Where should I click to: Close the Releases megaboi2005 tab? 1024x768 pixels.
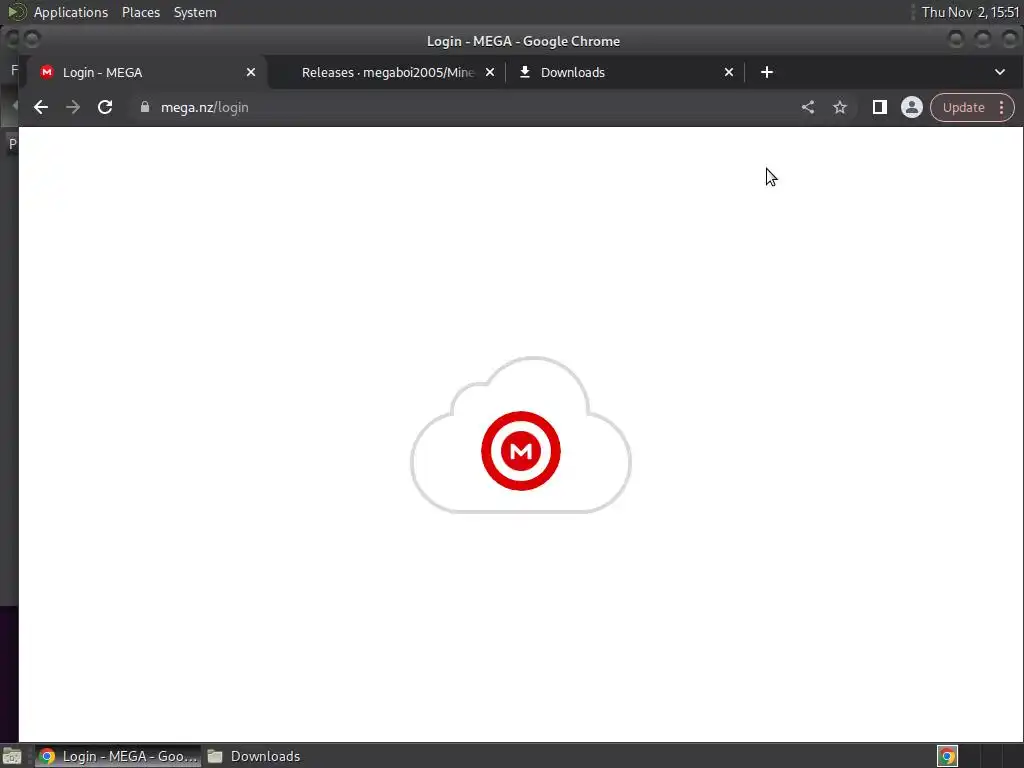(490, 72)
